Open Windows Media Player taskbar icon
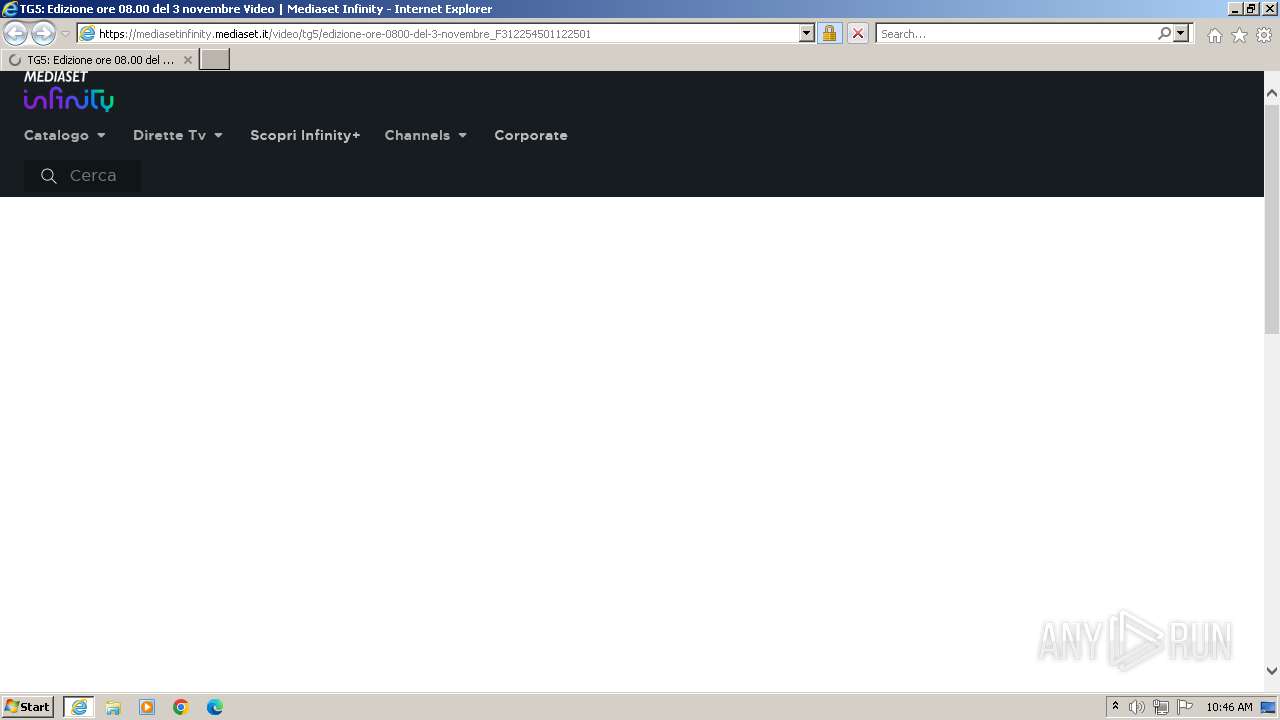This screenshot has width=1280, height=720. point(147,707)
